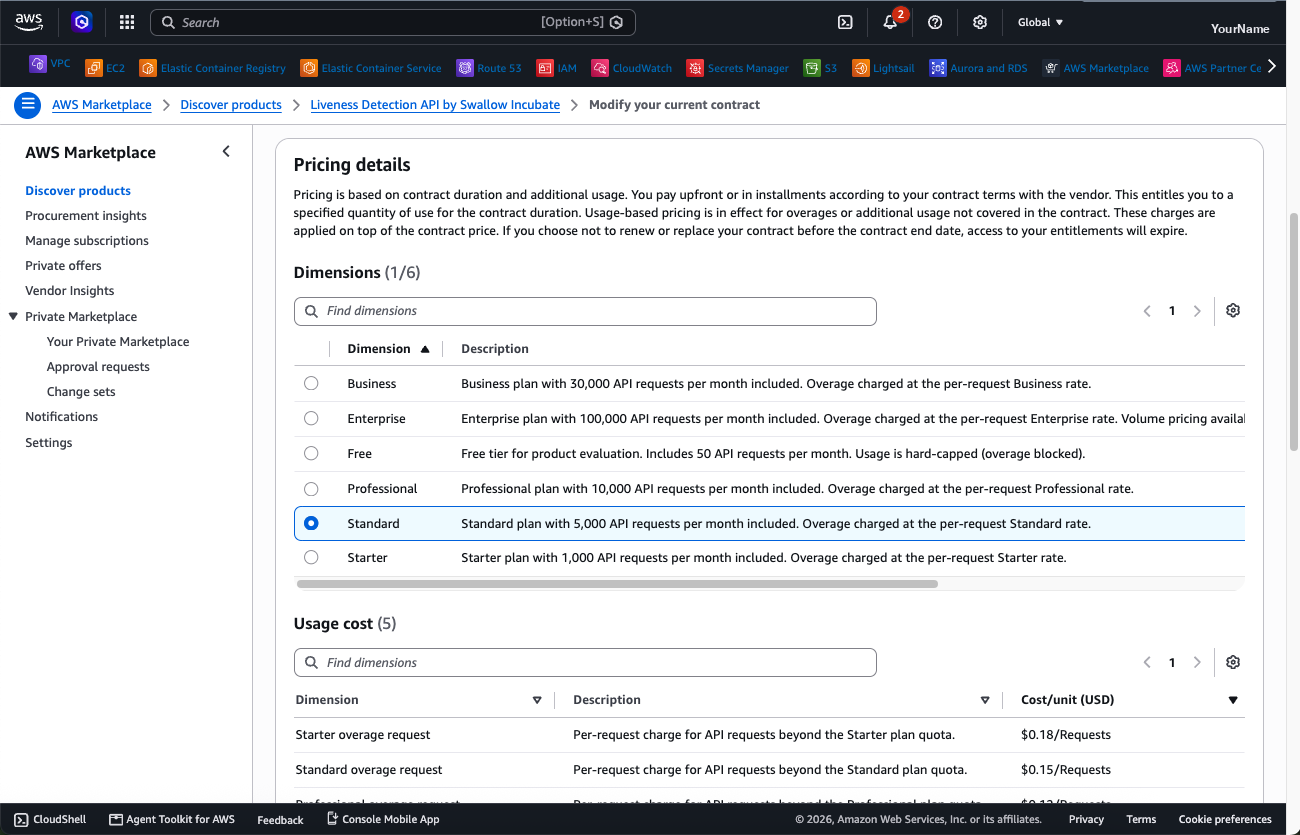Open the notifications bell

(x=890, y=22)
